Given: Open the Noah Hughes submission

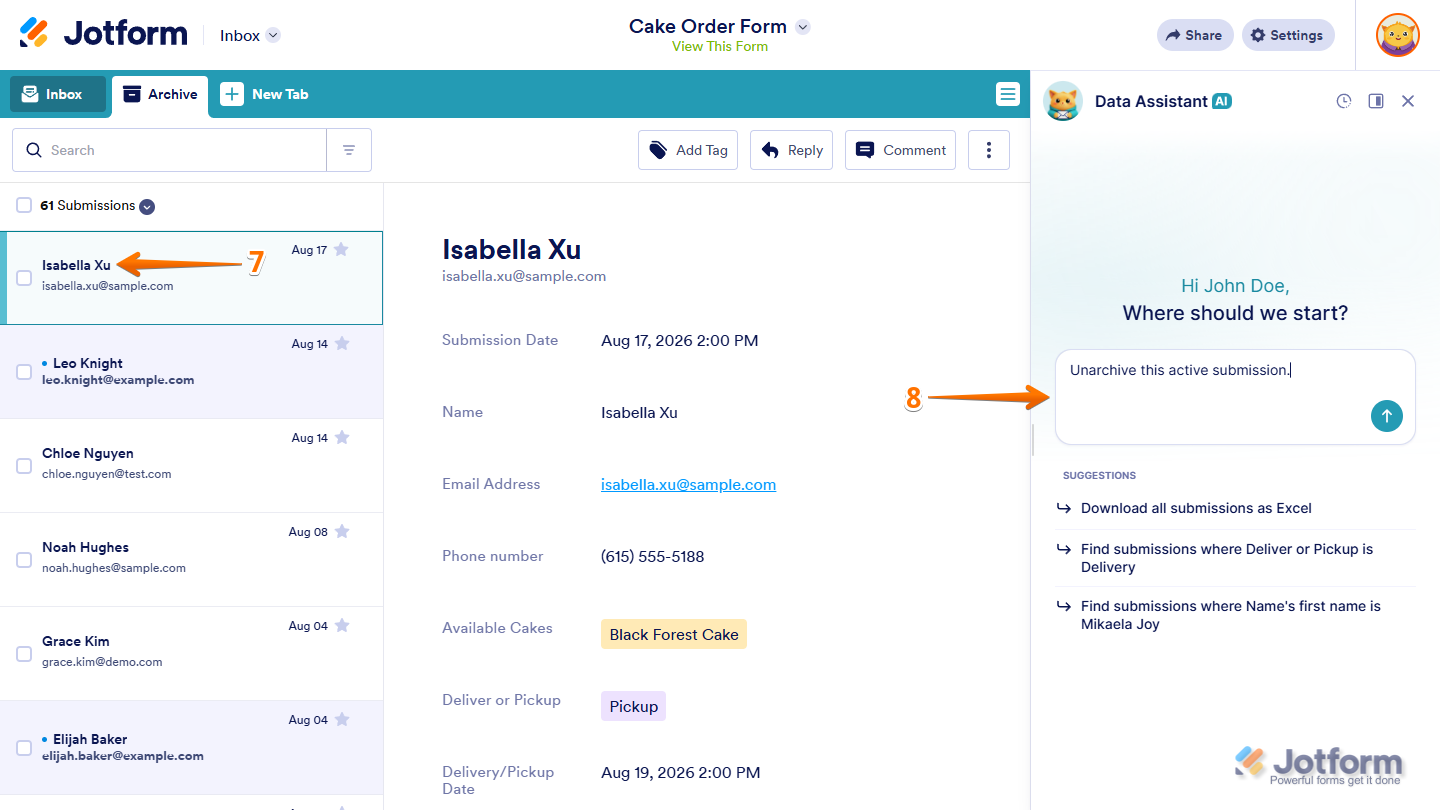Looking at the screenshot, I should [191, 560].
